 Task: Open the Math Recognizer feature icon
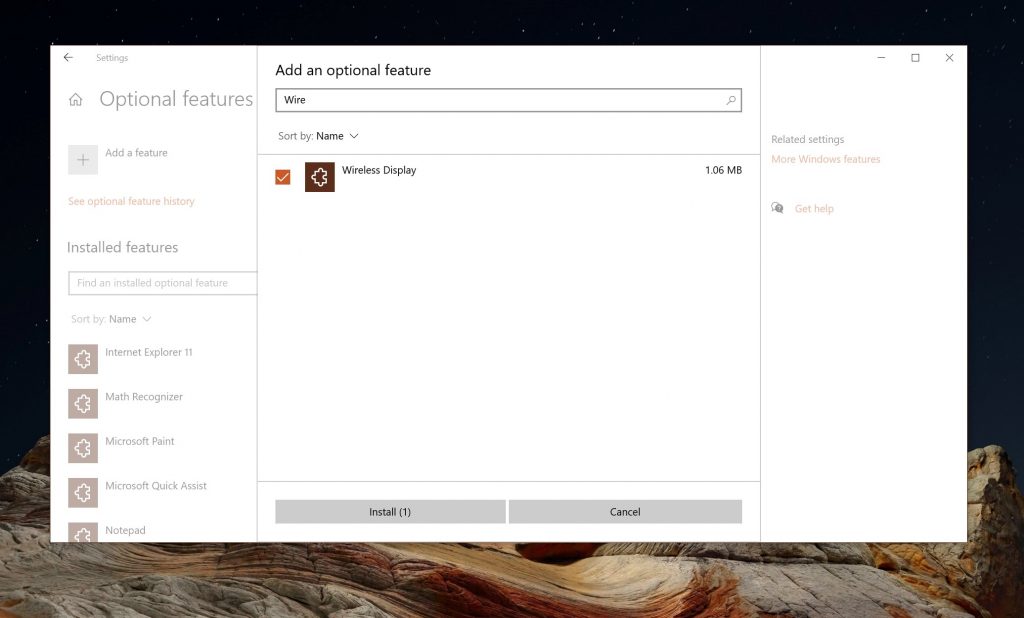(83, 404)
